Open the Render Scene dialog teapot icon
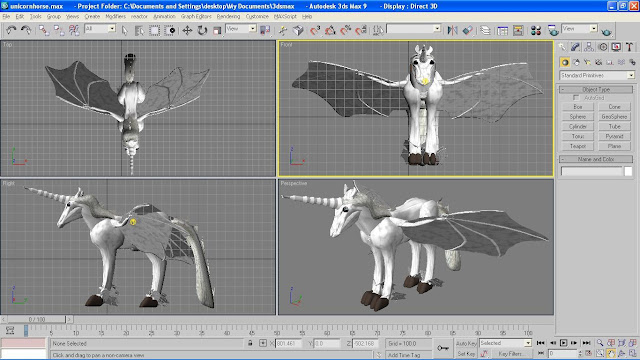The height and width of the screenshot is (360, 640). tap(553, 30)
